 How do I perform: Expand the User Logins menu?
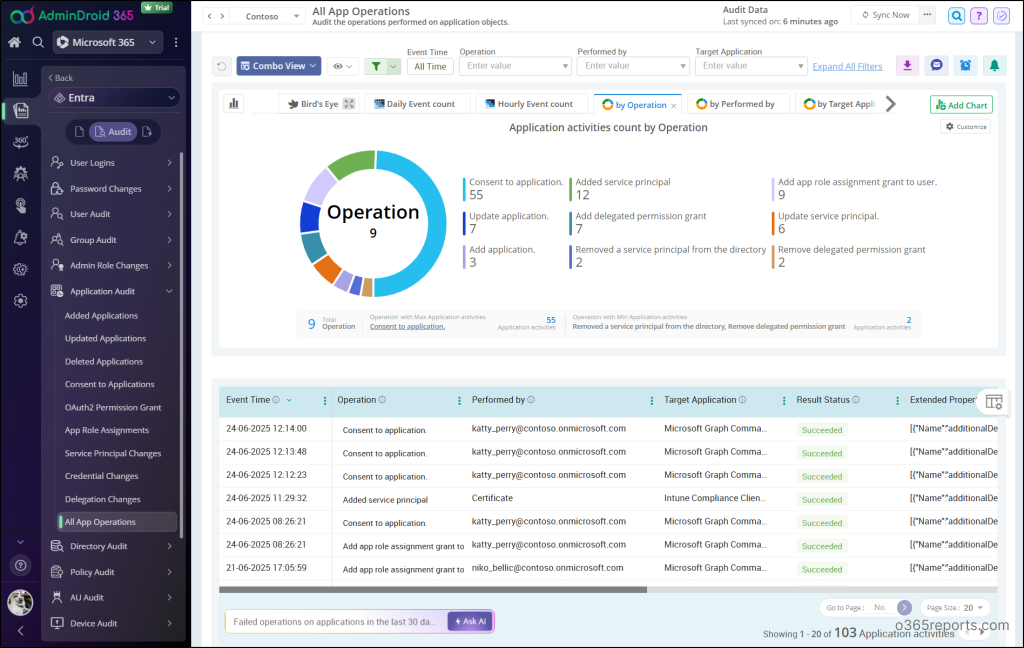111,163
